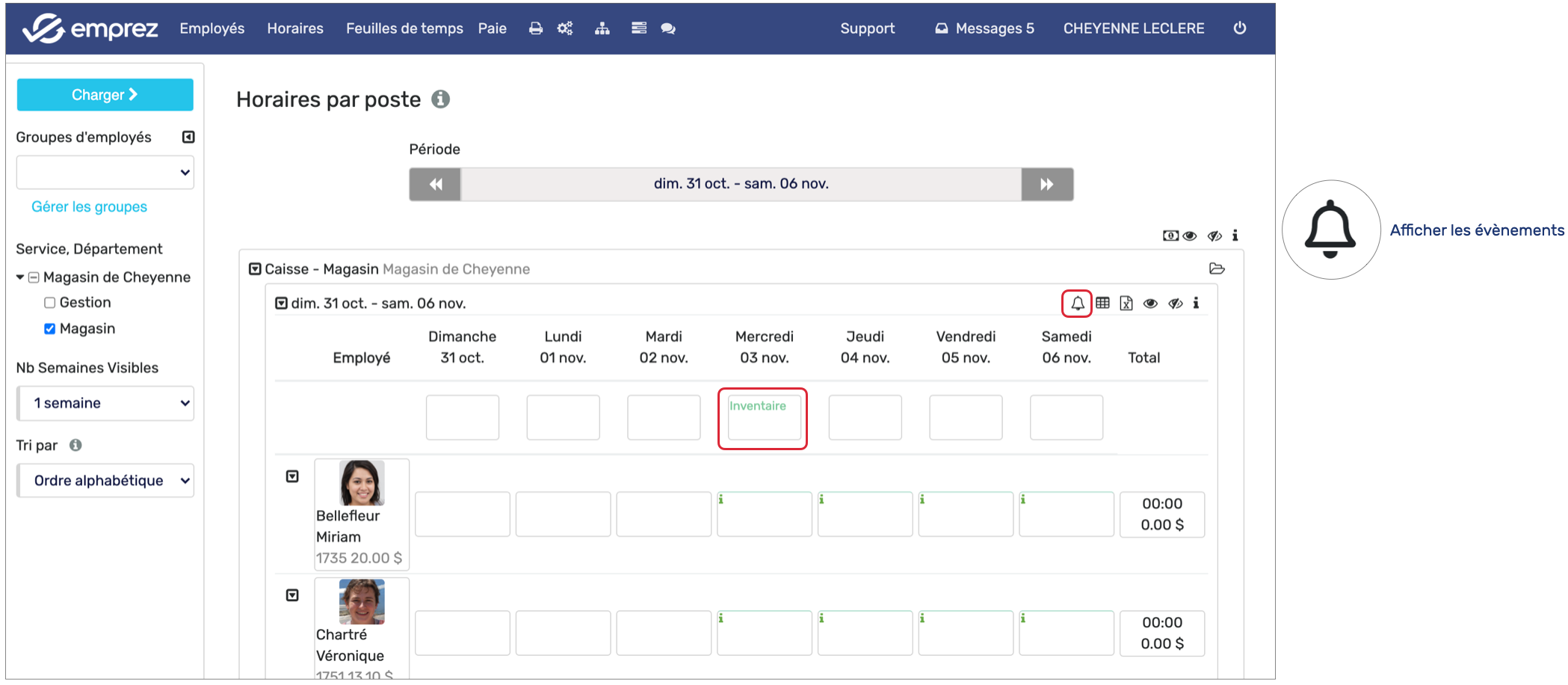Open the chat bubbles icon in navbar
The width and height of the screenshot is (1568, 685).
click(x=668, y=28)
